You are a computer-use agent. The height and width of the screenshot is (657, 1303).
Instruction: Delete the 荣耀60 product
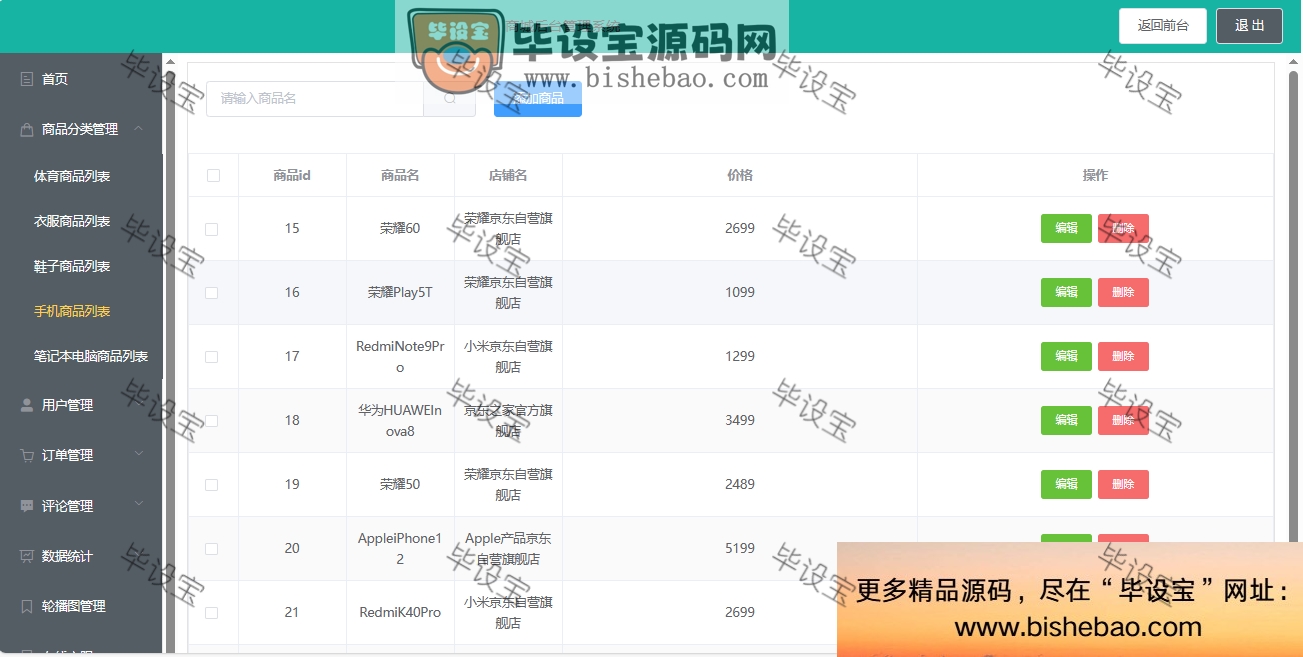point(1123,229)
